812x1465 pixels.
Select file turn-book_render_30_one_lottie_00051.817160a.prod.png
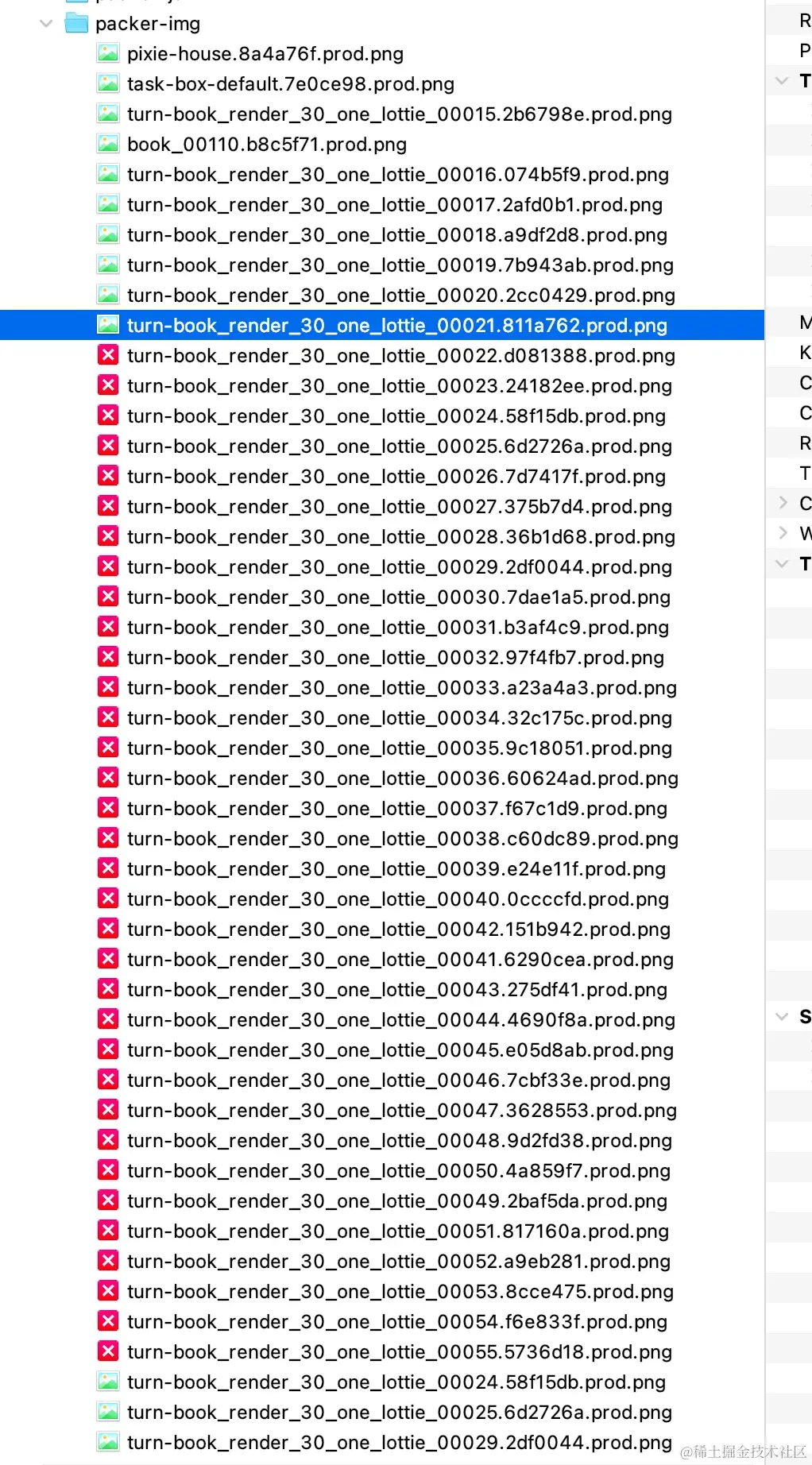(398, 1231)
